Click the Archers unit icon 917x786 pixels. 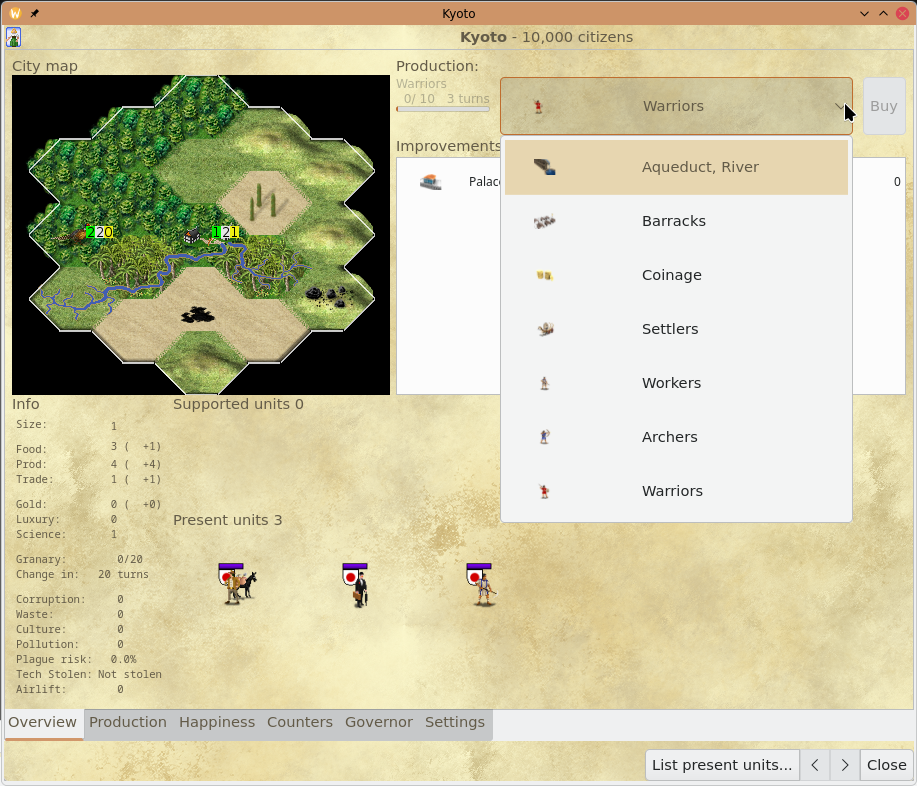(544, 437)
